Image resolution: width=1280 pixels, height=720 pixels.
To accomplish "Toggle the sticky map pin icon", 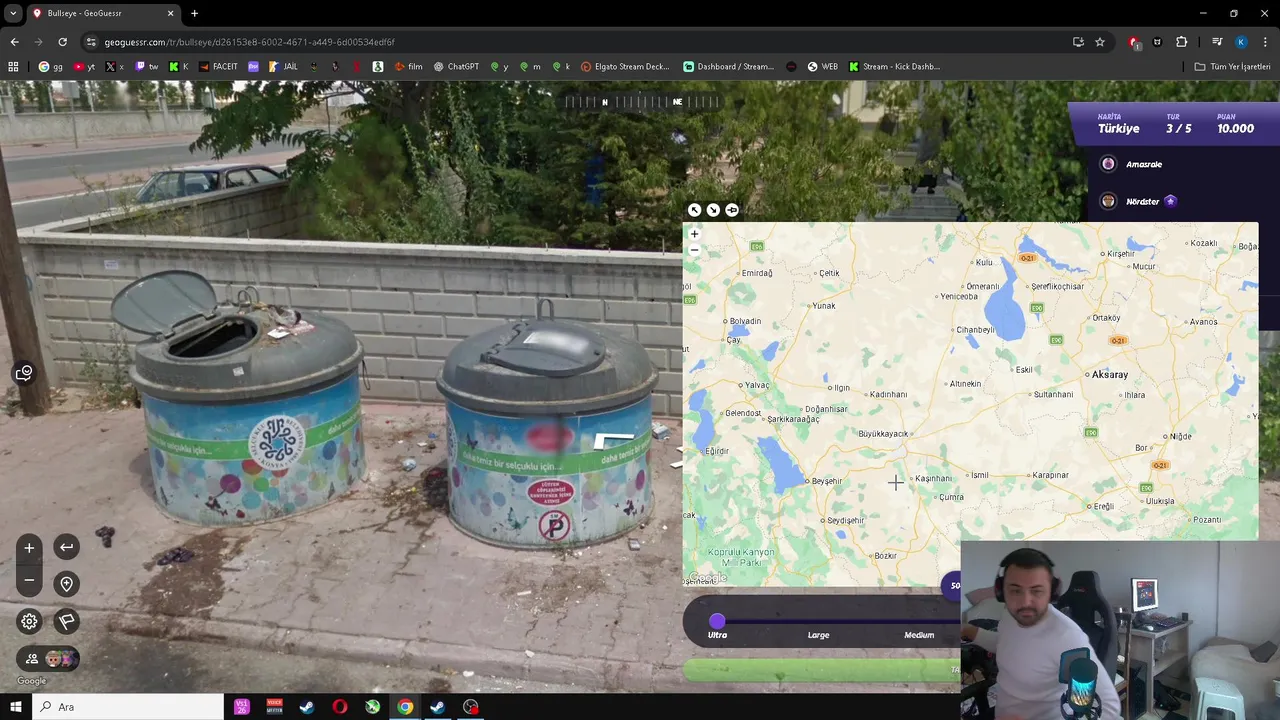I will point(732,210).
